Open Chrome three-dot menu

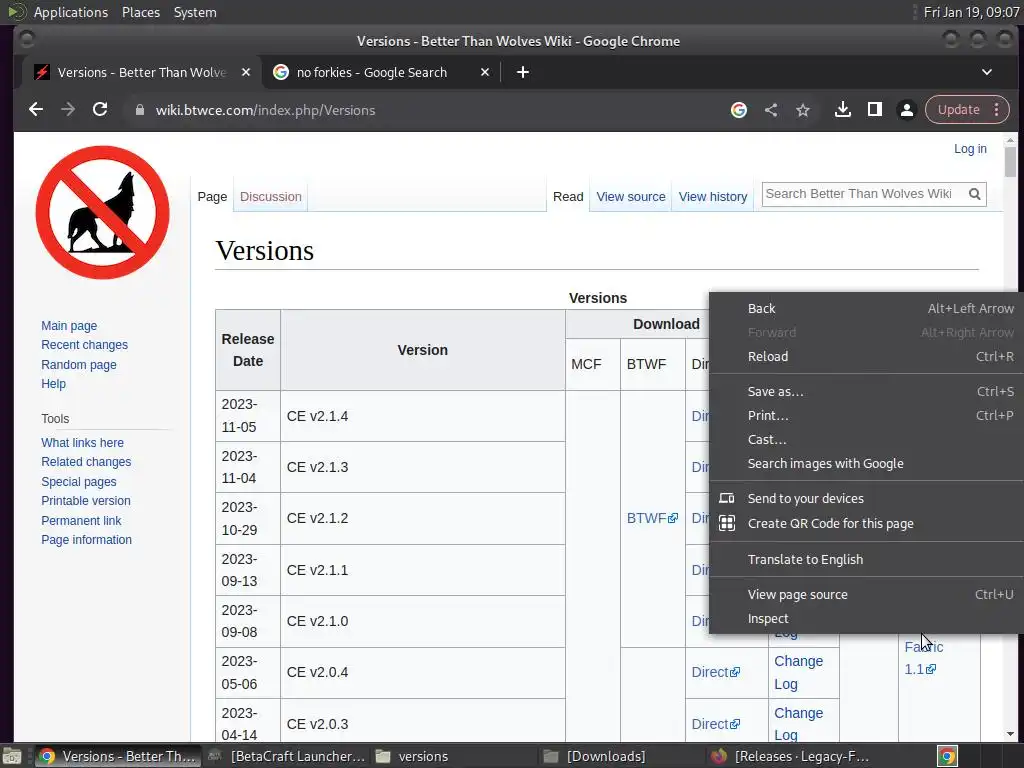[x=997, y=110]
